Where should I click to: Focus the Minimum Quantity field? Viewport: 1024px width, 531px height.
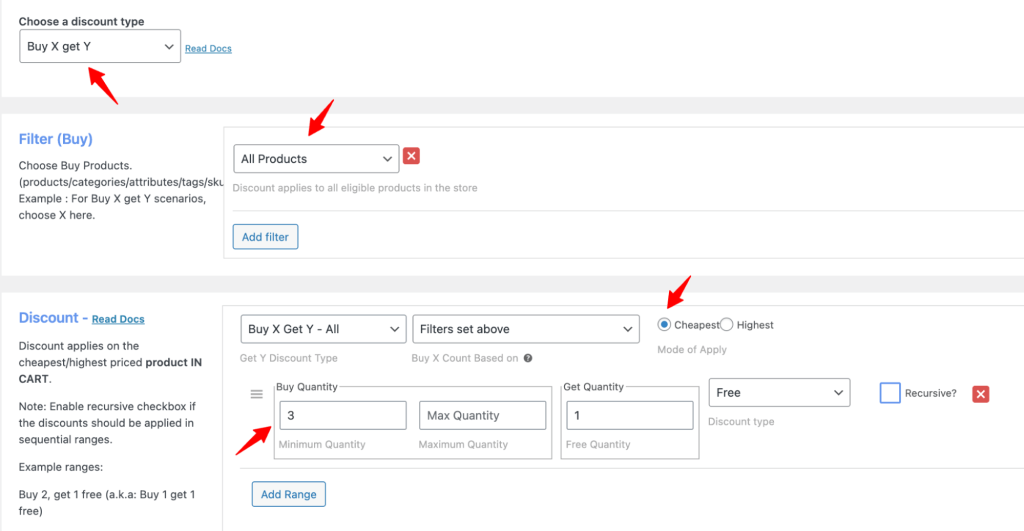pos(343,415)
